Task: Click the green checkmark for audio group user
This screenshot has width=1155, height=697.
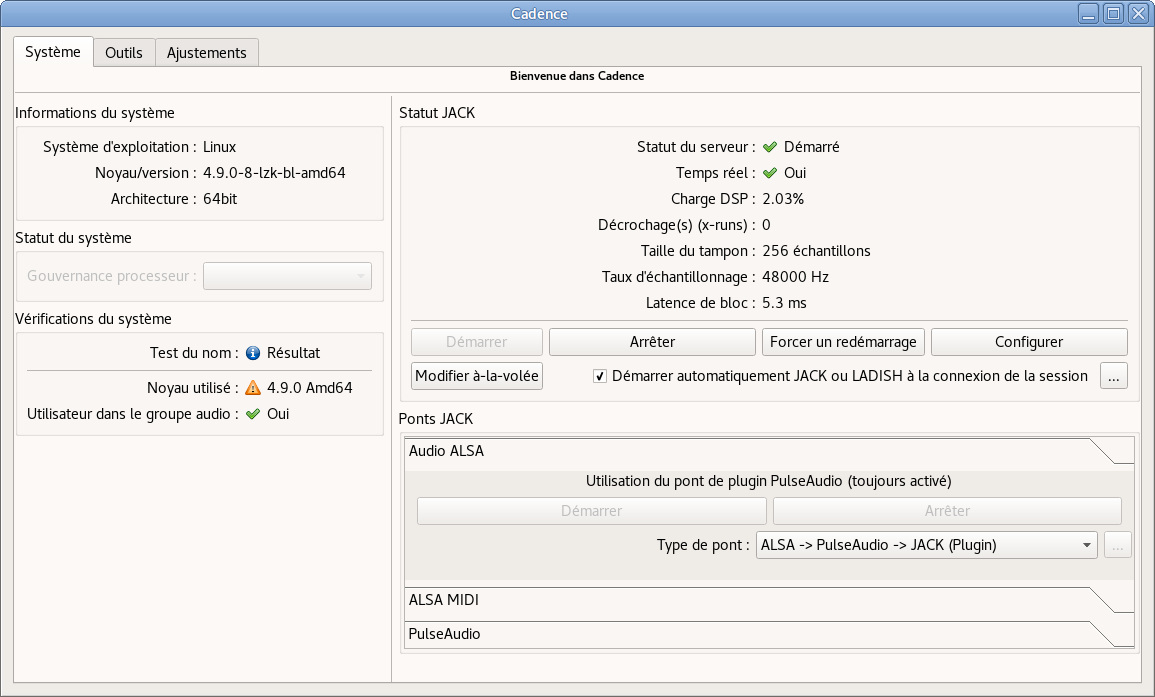Action: tap(253, 414)
